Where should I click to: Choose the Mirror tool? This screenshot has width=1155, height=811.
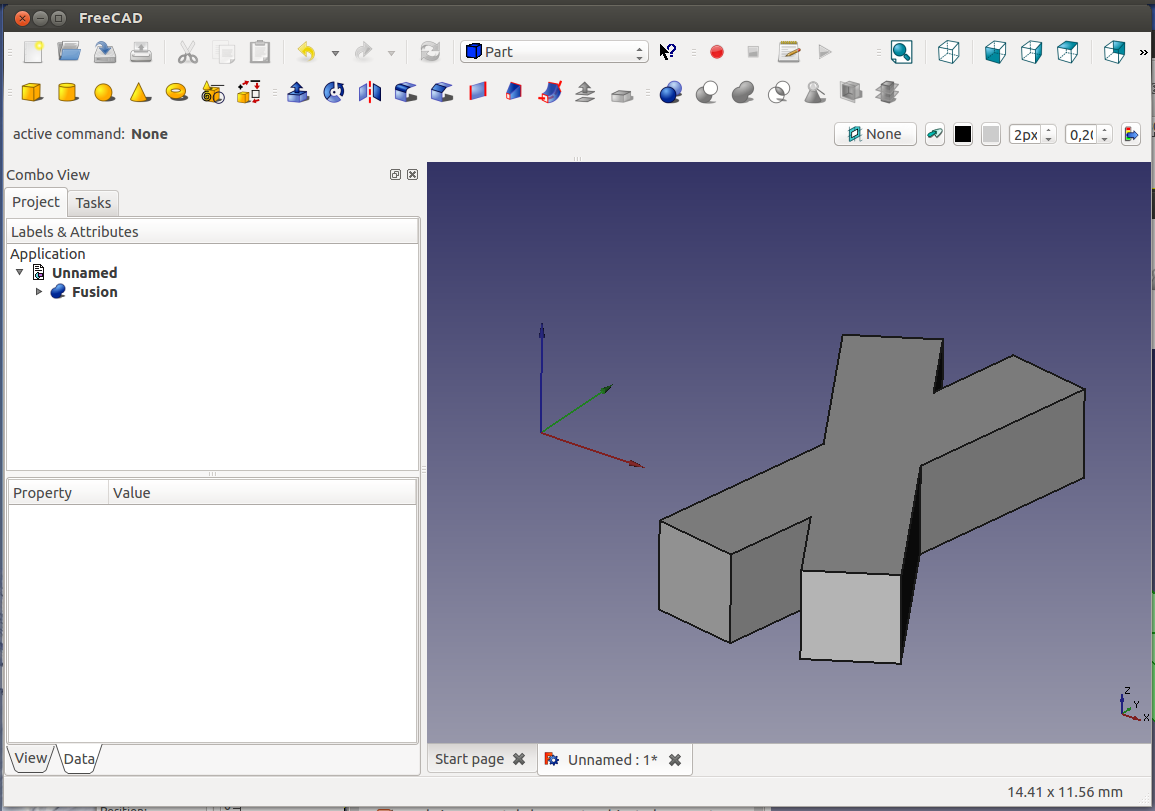(370, 93)
